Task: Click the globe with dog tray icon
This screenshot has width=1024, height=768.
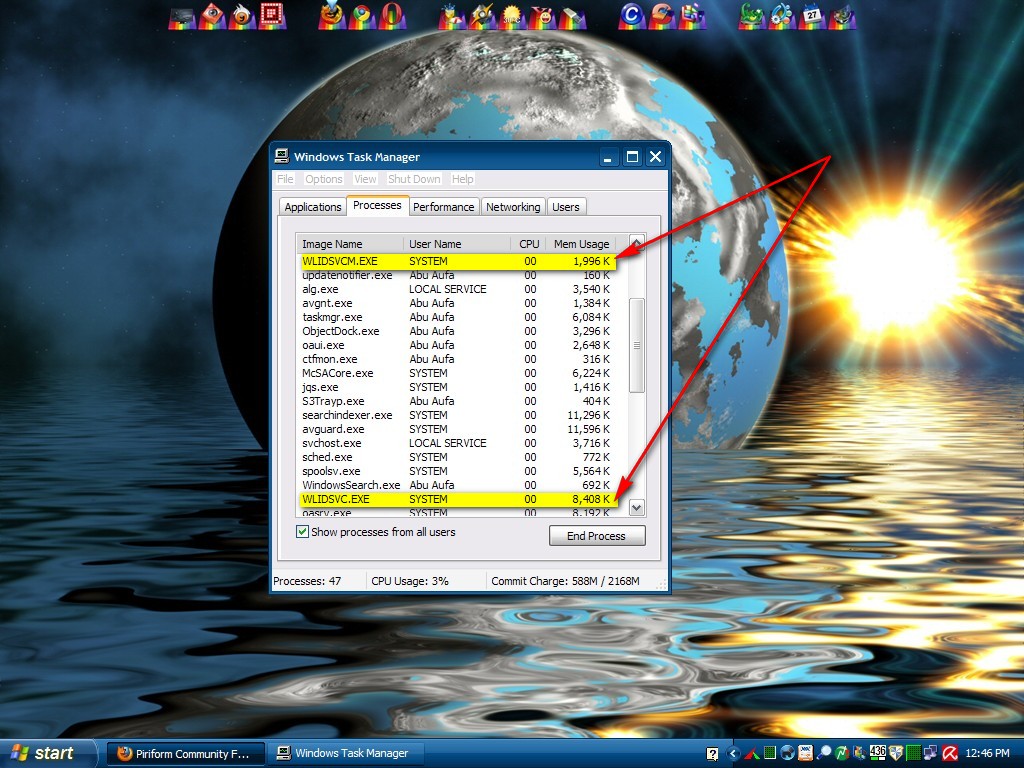Action: (788, 753)
